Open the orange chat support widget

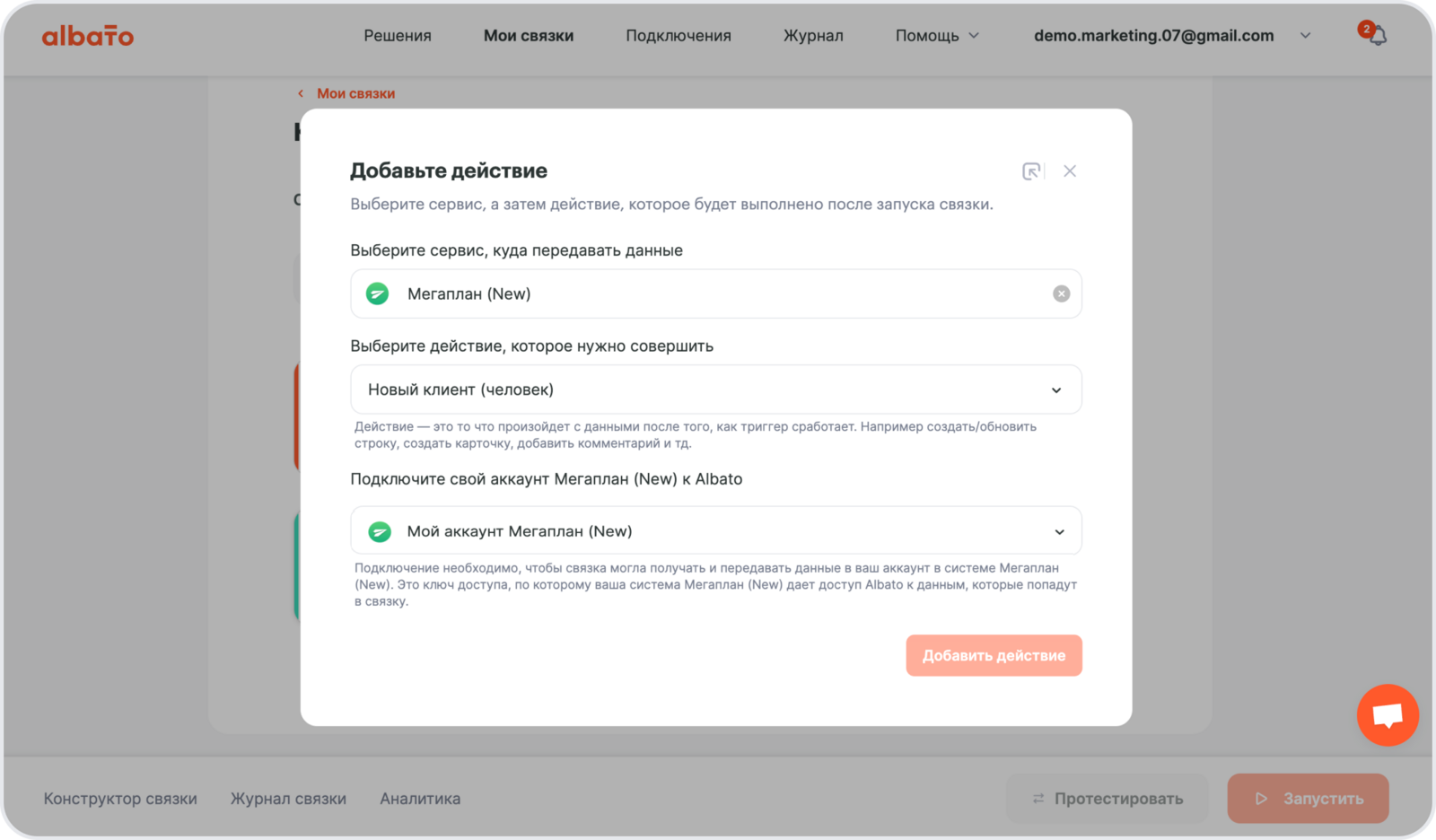(x=1388, y=715)
